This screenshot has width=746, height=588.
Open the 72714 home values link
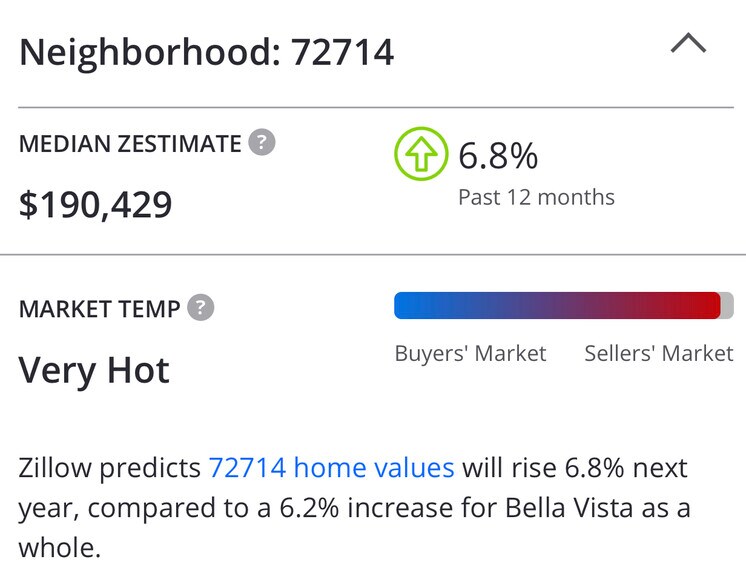click(331, 468)
